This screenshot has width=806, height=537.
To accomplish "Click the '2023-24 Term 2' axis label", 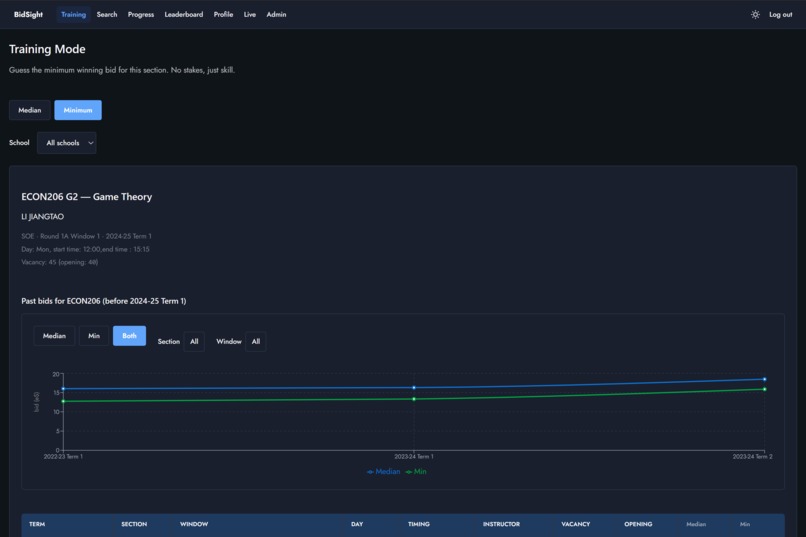I will click(x=752, y=456).
